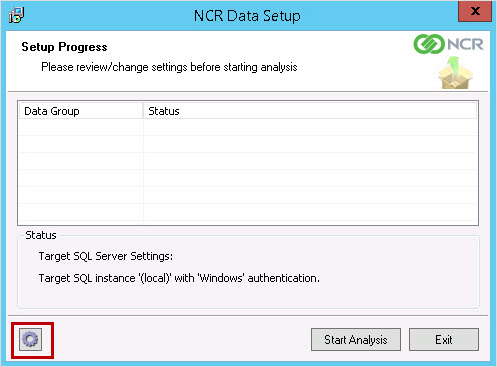Click the Start Analysis button
This screenshot has height=367, width=497.
[x=356, y=340]
